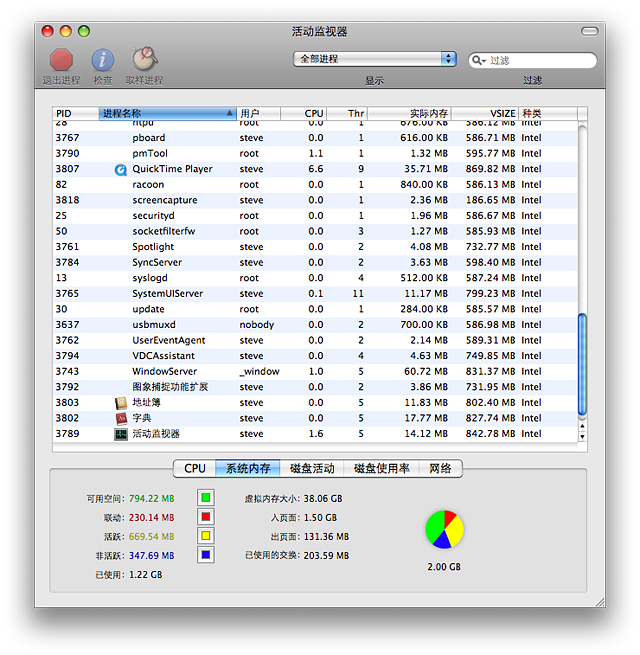Click the 35.71 MB memory value

tap(426, 169)
